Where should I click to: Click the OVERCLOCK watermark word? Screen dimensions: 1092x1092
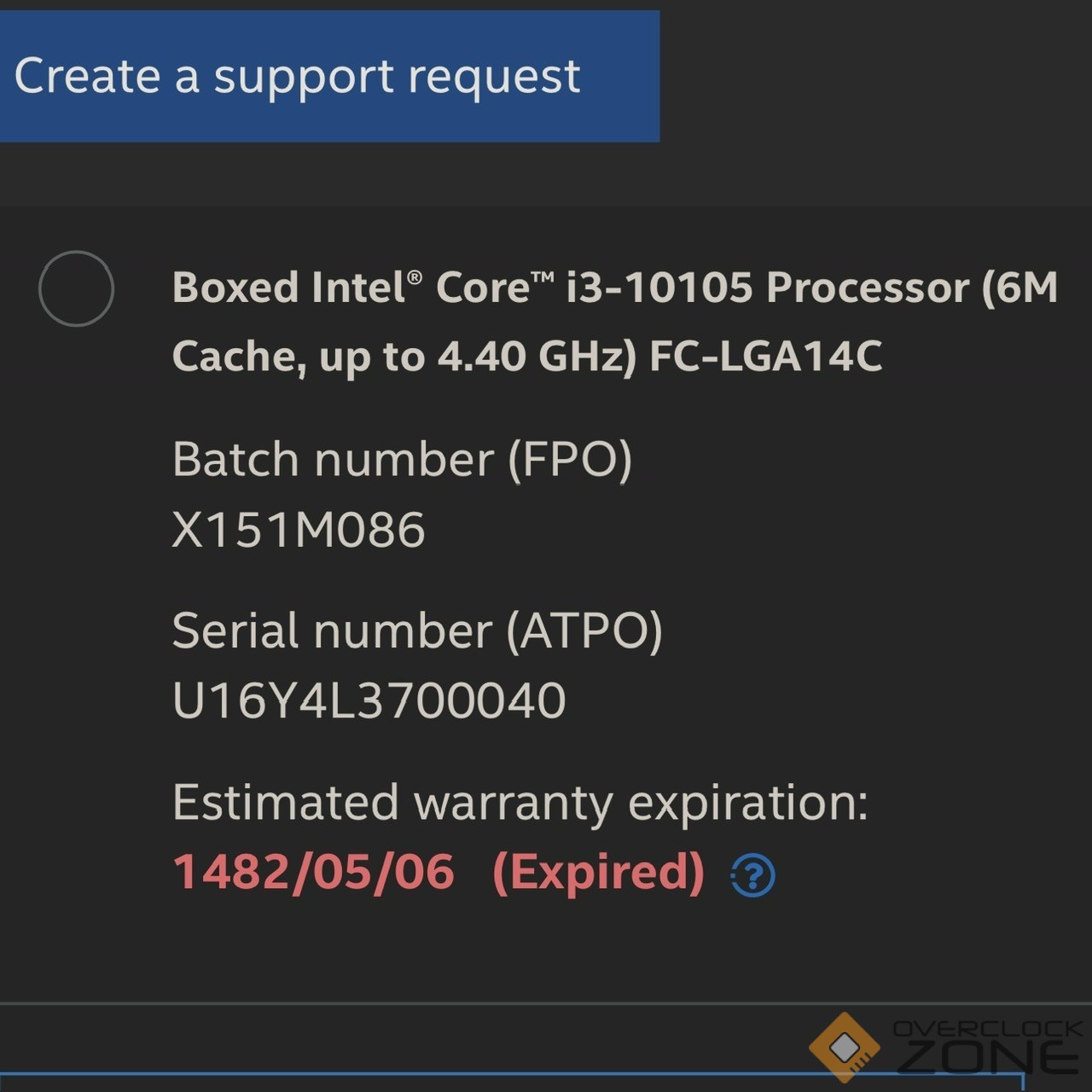tap(987, 1029)
